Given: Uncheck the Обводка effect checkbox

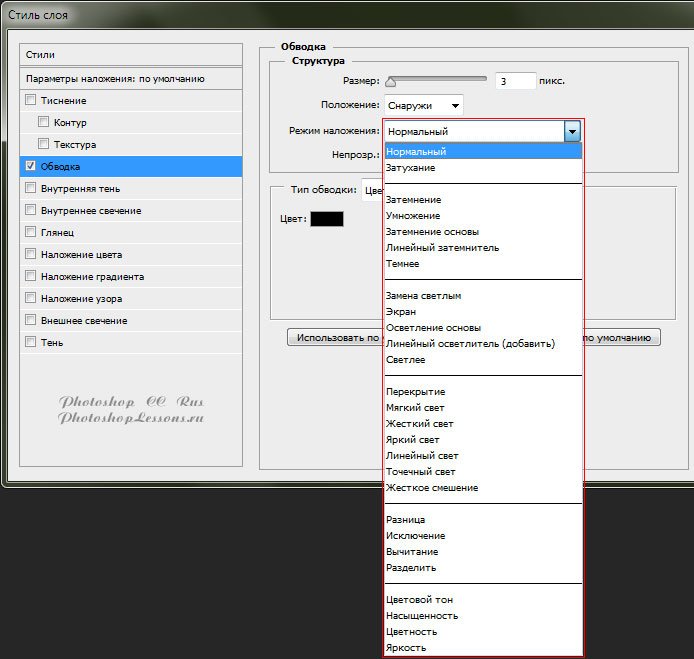Looking at the screenshot, I should point(31,166).
